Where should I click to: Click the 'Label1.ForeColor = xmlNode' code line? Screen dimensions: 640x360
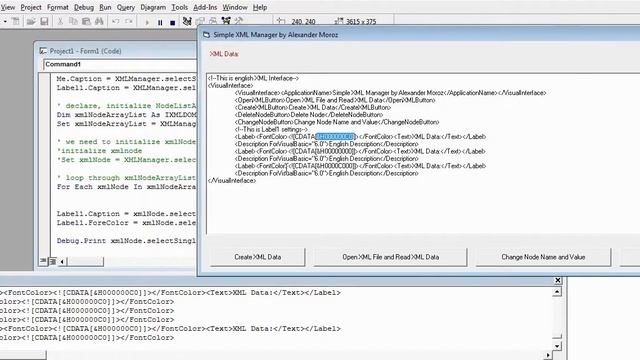(126, 223)
